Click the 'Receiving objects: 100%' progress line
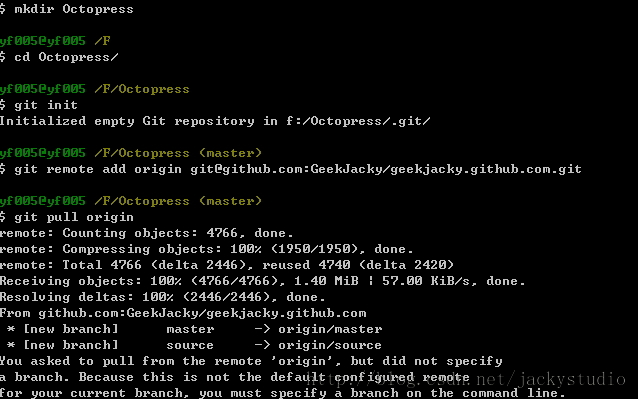The width and height of the screenshot is (638, 399). coord(263,281)
